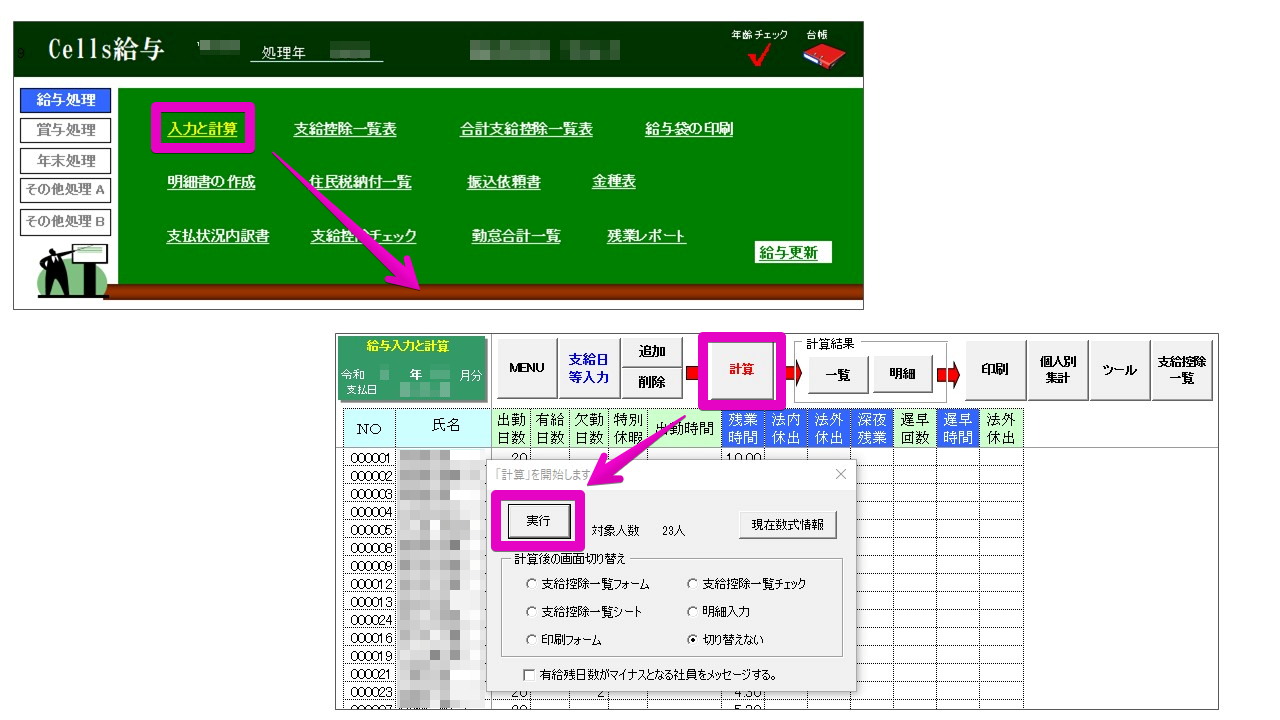
Task: Click the ツール button
Action: [x=1119, y=369]
